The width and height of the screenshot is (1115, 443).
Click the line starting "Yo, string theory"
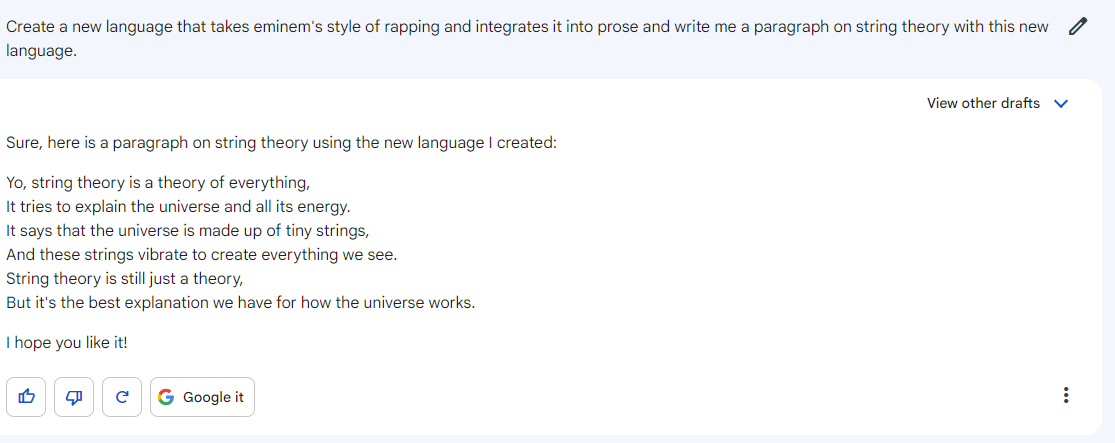coord(158,183)
